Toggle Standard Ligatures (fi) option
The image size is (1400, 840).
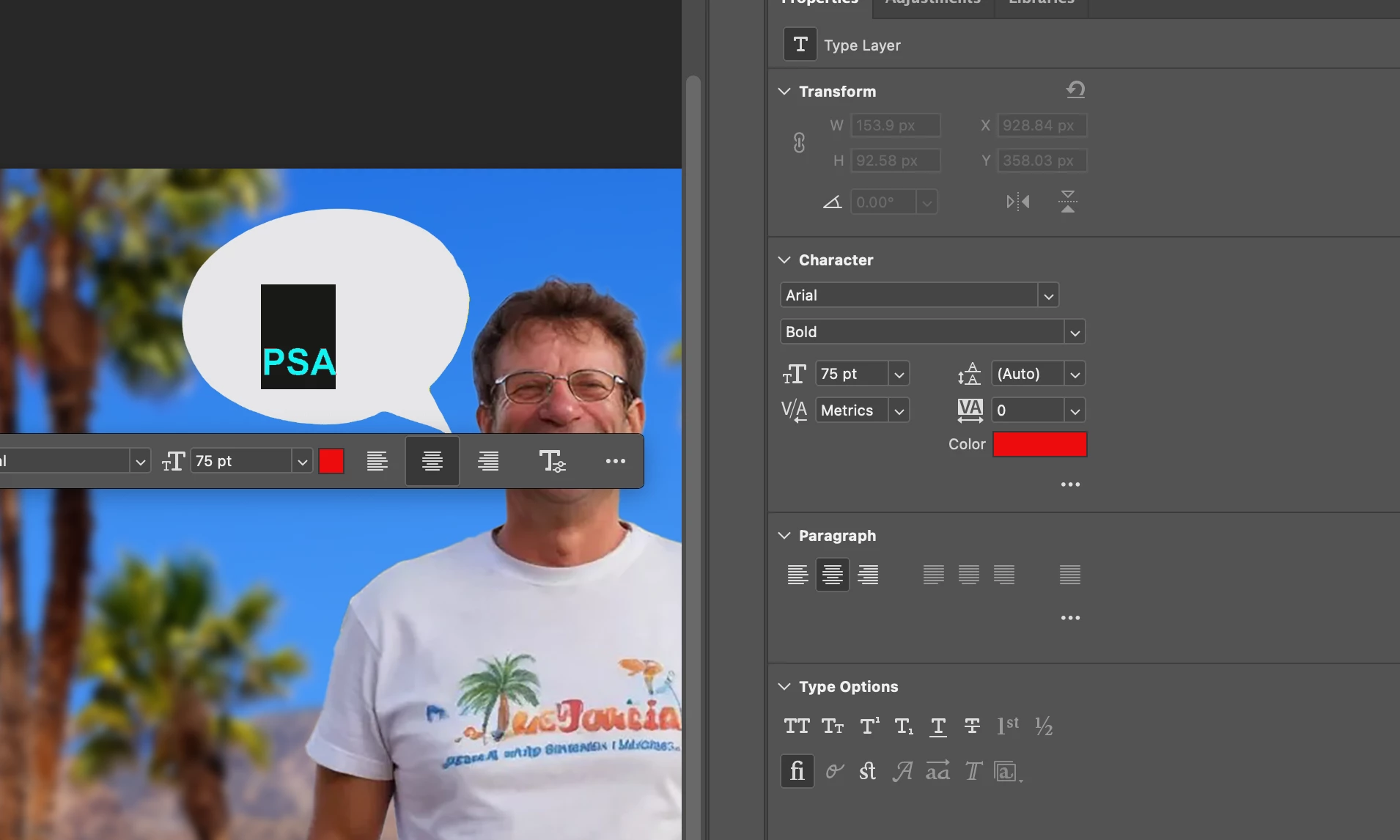[x=797, y=771]
